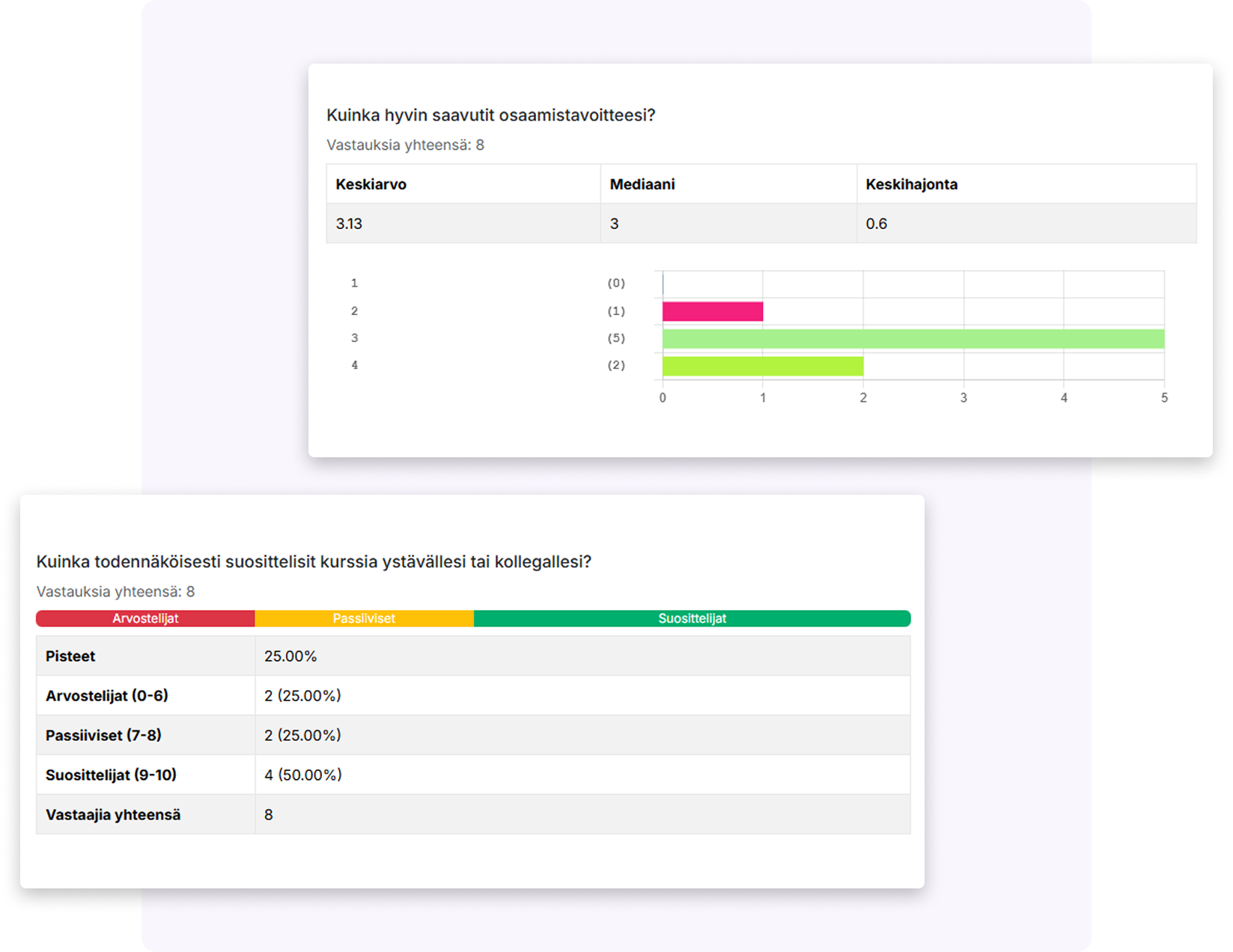Click the red Arvostelijat segment
The width and height of the screenshot is (1233, 952).
click(145, 618)
